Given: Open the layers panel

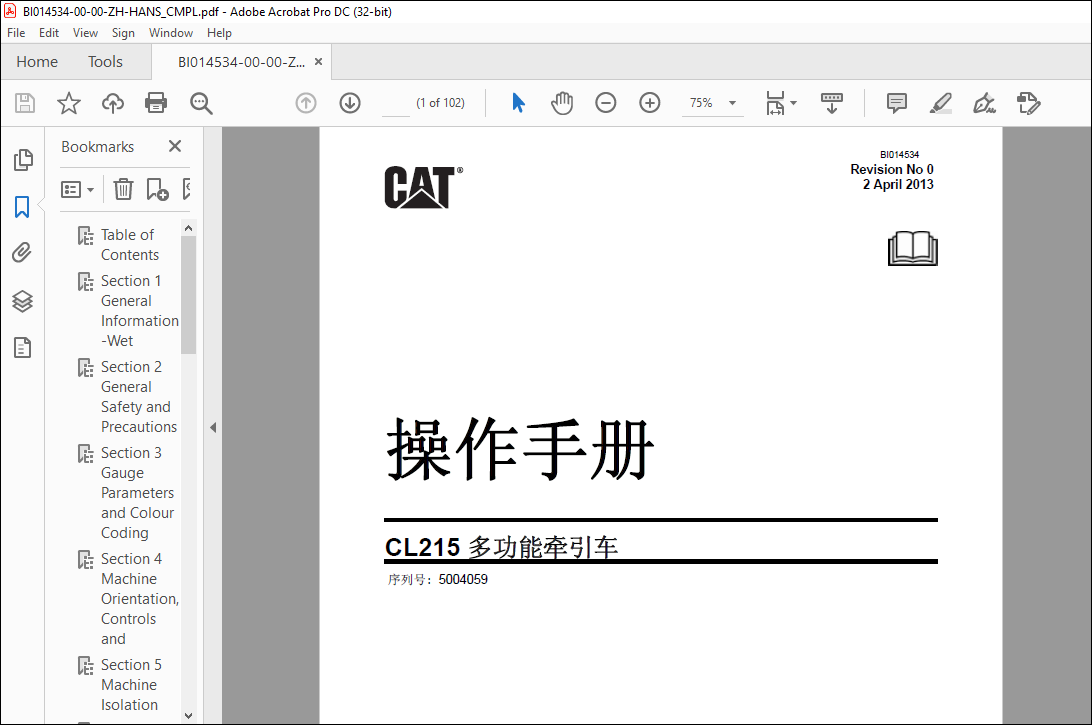Looking at the screenshot, I should coord(22,301).
